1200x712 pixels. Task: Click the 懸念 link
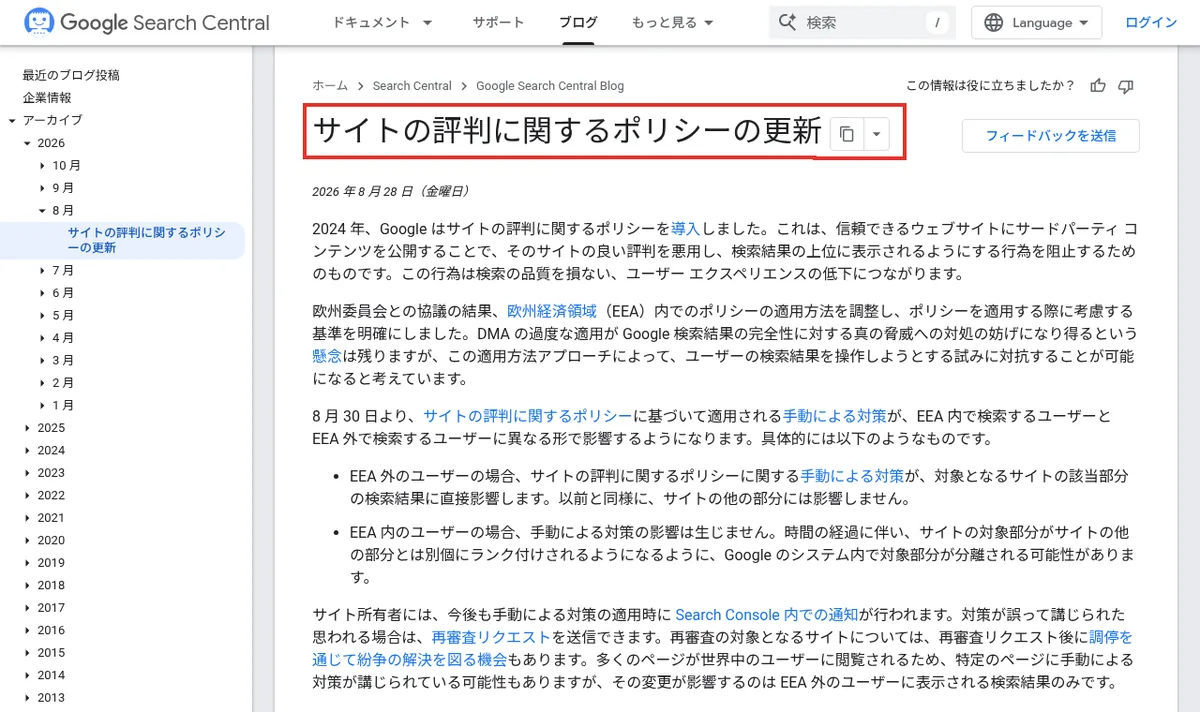(x=327, y=356)
